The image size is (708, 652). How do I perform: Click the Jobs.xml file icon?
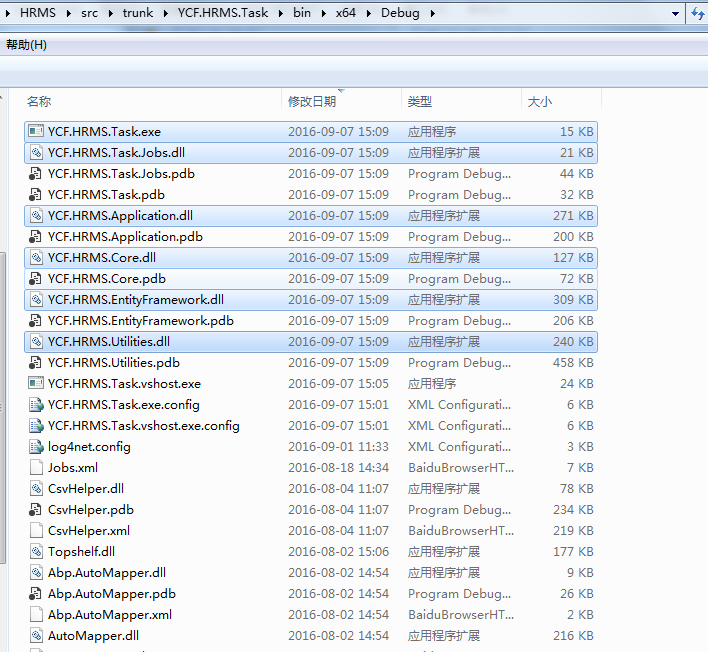tap(36, 467)
